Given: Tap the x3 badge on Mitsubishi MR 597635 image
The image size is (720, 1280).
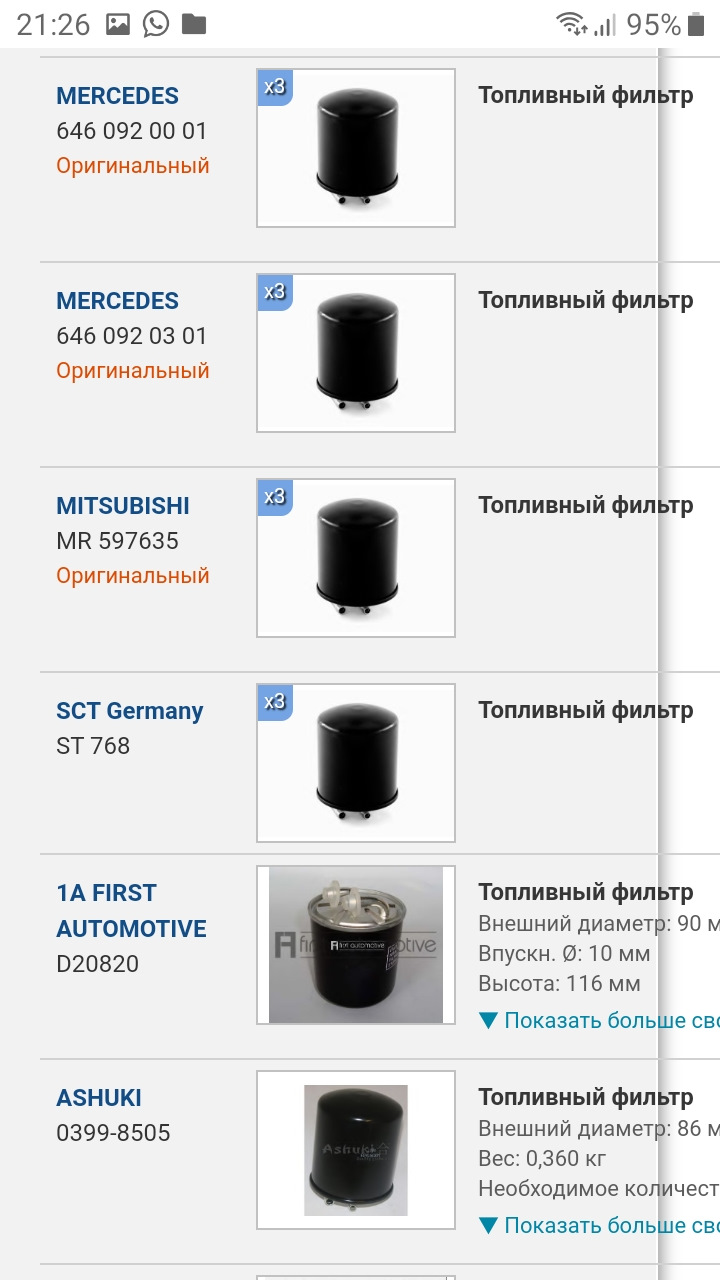Looking at the screenshot, I should (275, 497).
